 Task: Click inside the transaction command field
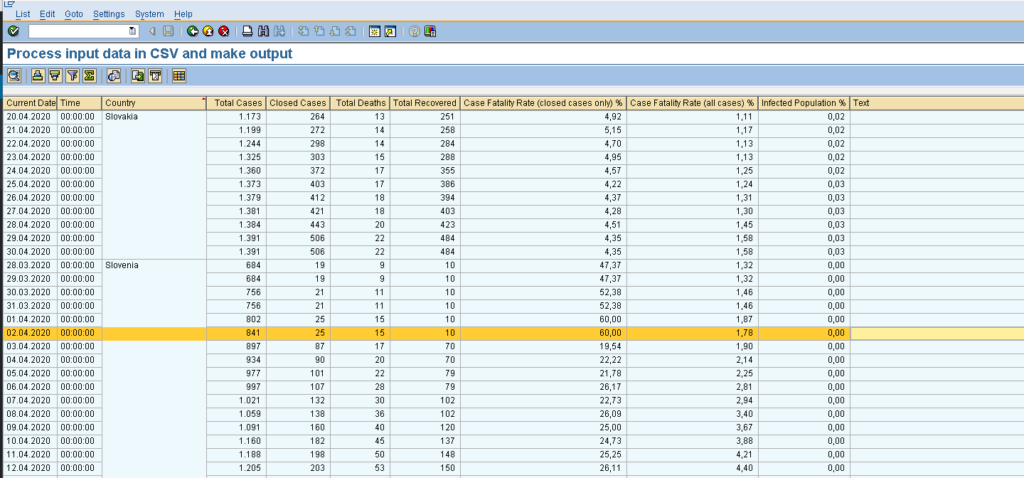(78, 31)
